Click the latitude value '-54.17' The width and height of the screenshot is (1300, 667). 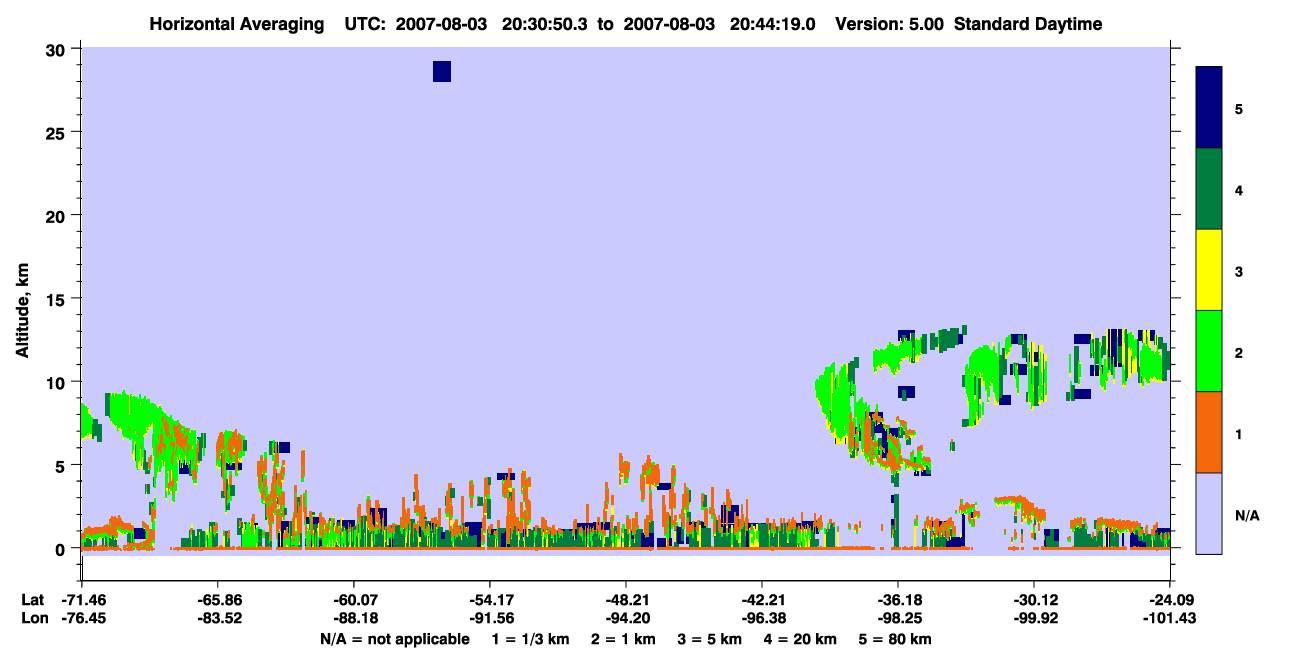tap(489, 600)
